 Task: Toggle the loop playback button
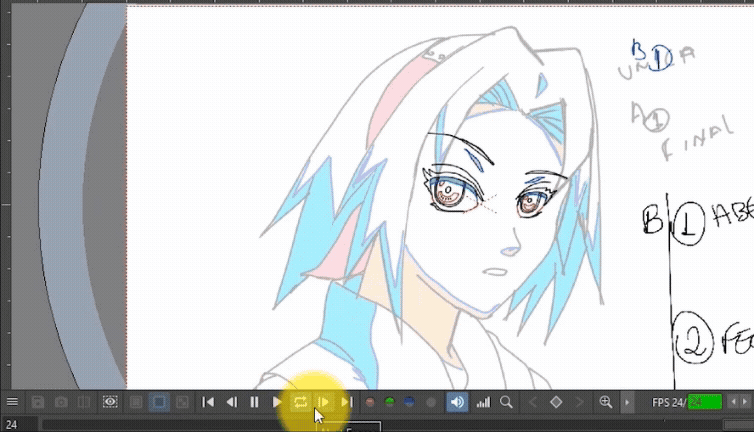[x=301, y=402]
